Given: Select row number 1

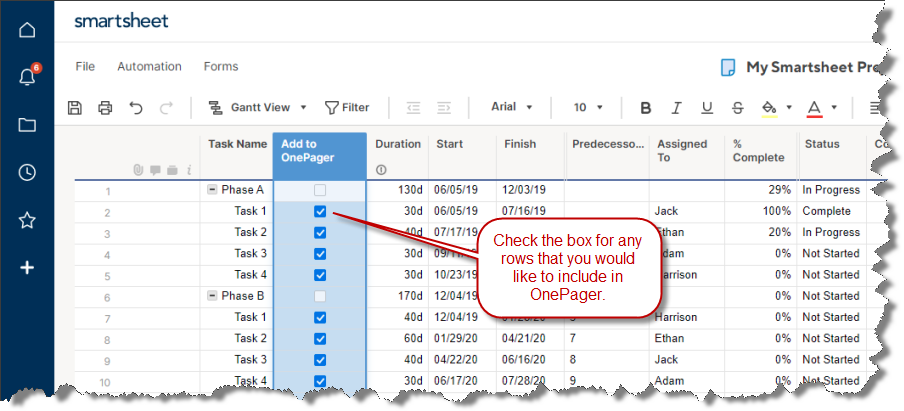Looking at the screenshot, I should point(108,191).
